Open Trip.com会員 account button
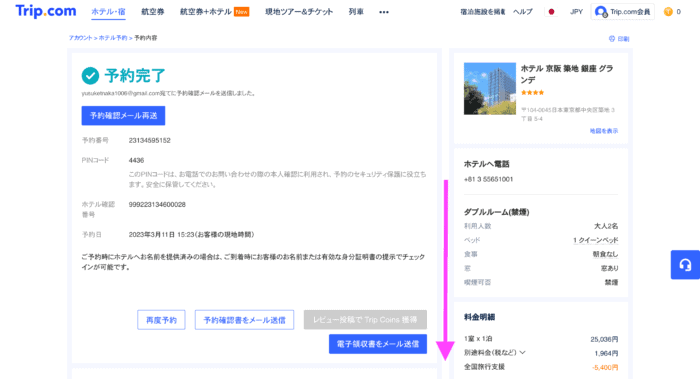This screenshot has height=379, width=700. tap(623, 12)
